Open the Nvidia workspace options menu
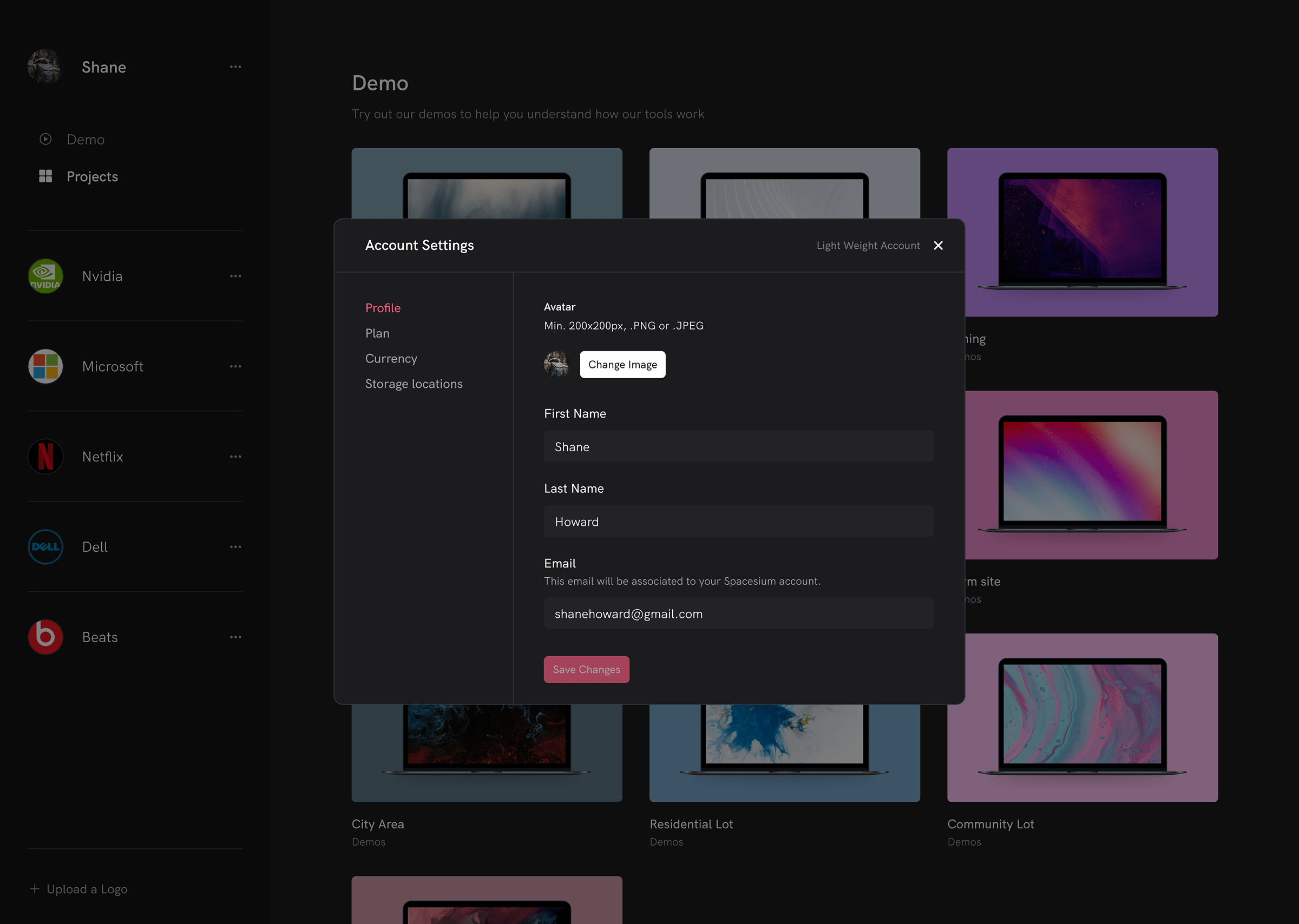The width and height of the screenshot is (1299, 924). pyautogui.click(x=235, y=276)
